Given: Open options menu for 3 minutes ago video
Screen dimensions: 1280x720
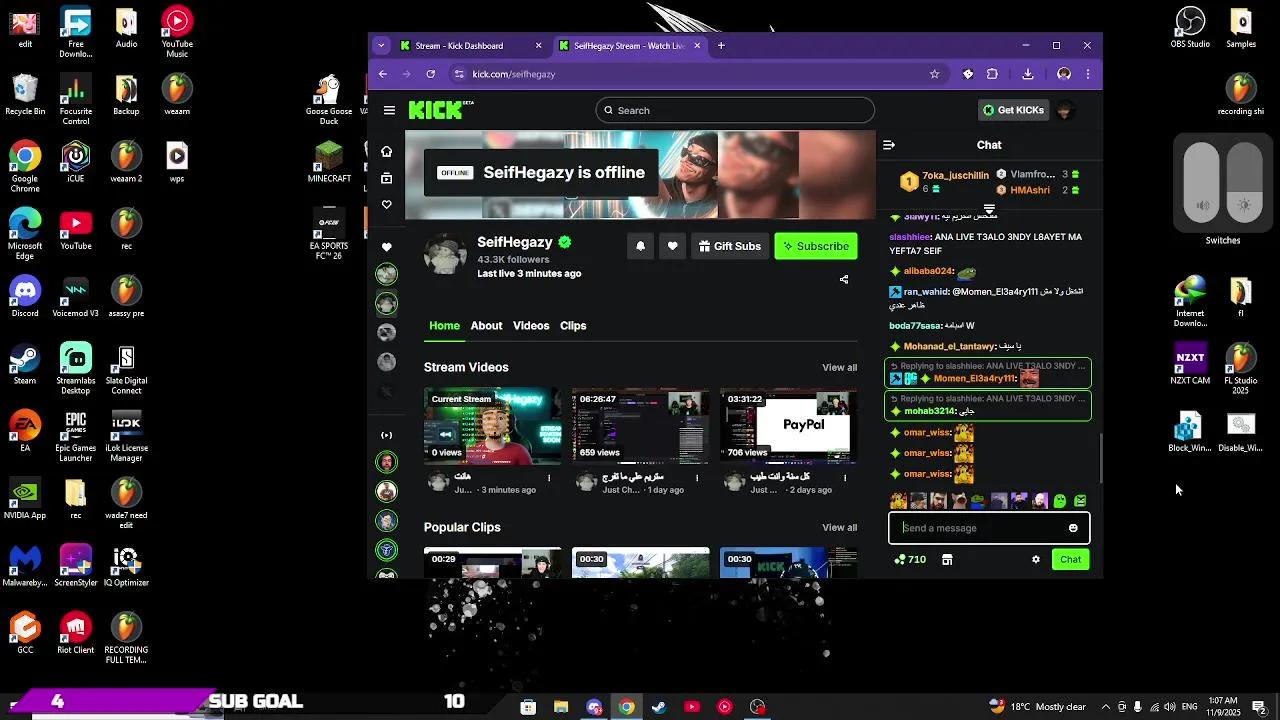Looking at the screenshot, I should coord(549,478).
